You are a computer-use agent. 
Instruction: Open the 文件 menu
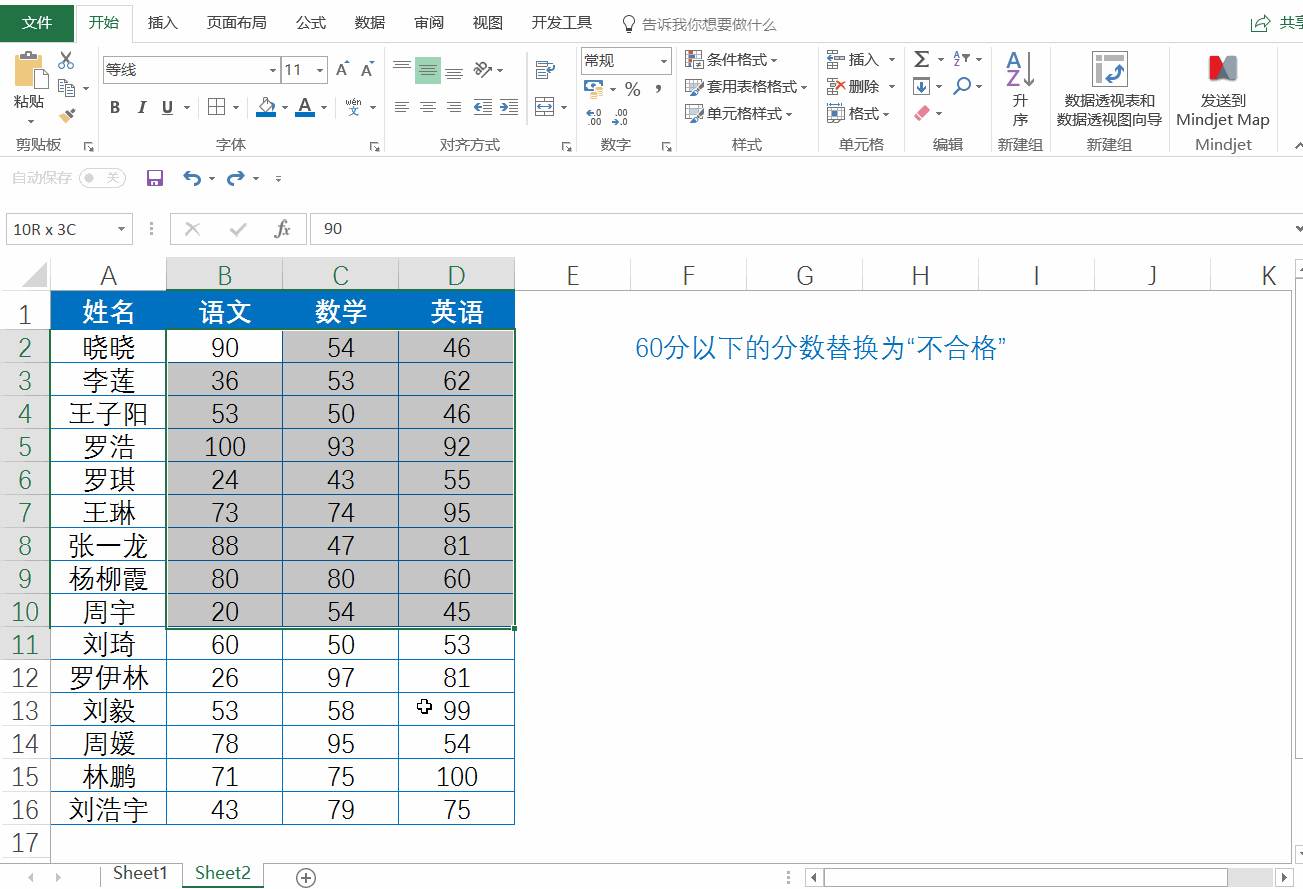[x=37, y=22]
